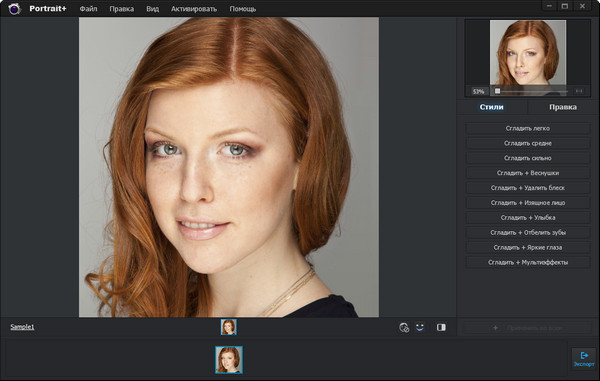Viewport: 600px width, 381px height.
Task: Open the Файл menu
Action: pos(88,9)
